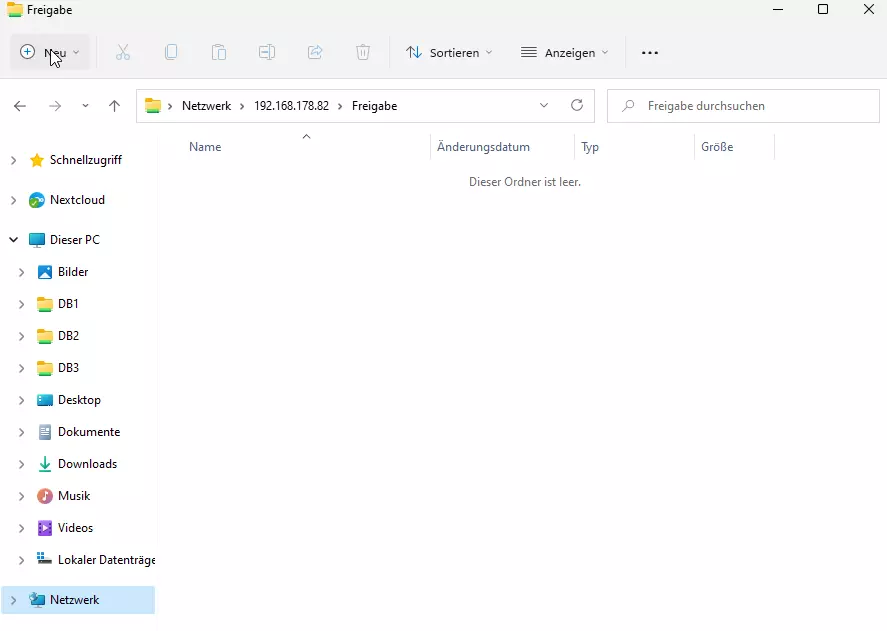The height and width of the screenshot is (631, 887).
Task: Click the Netzwerk breadcrumb in address bar
Action: 206,106
